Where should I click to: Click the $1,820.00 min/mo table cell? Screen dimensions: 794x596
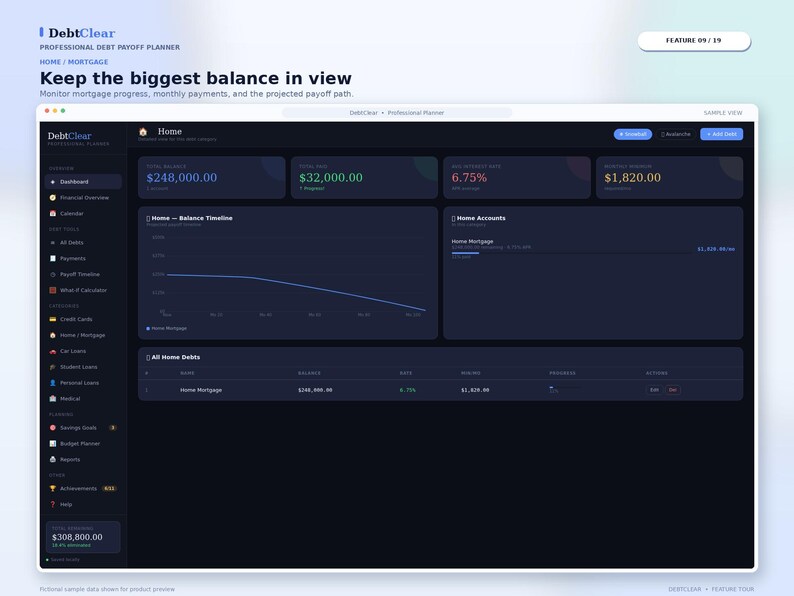pos(475,390)
